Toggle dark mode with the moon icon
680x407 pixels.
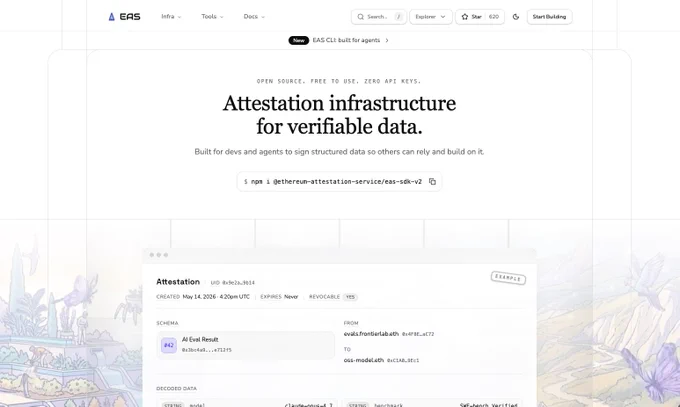click(516, 17)
